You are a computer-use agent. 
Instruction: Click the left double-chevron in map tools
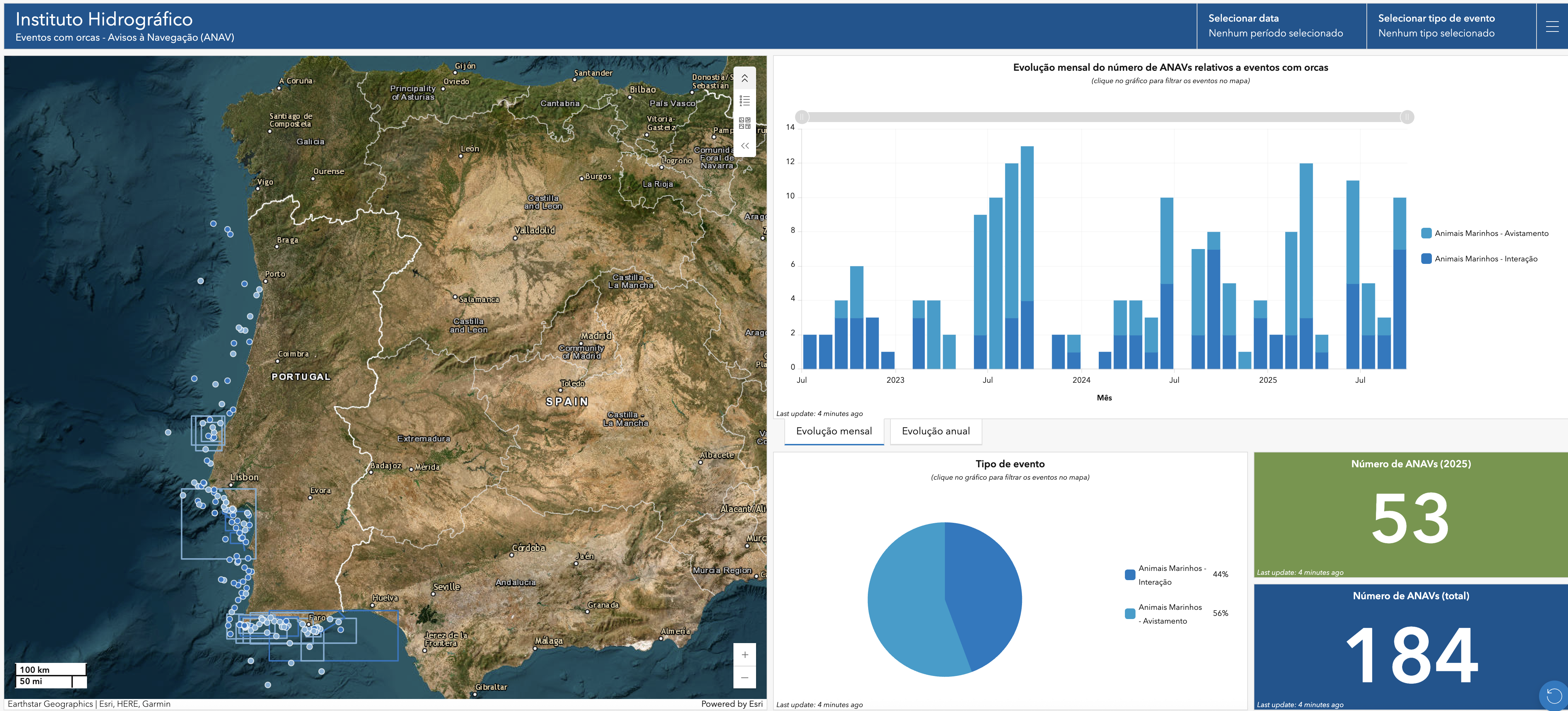coord(744,145)
